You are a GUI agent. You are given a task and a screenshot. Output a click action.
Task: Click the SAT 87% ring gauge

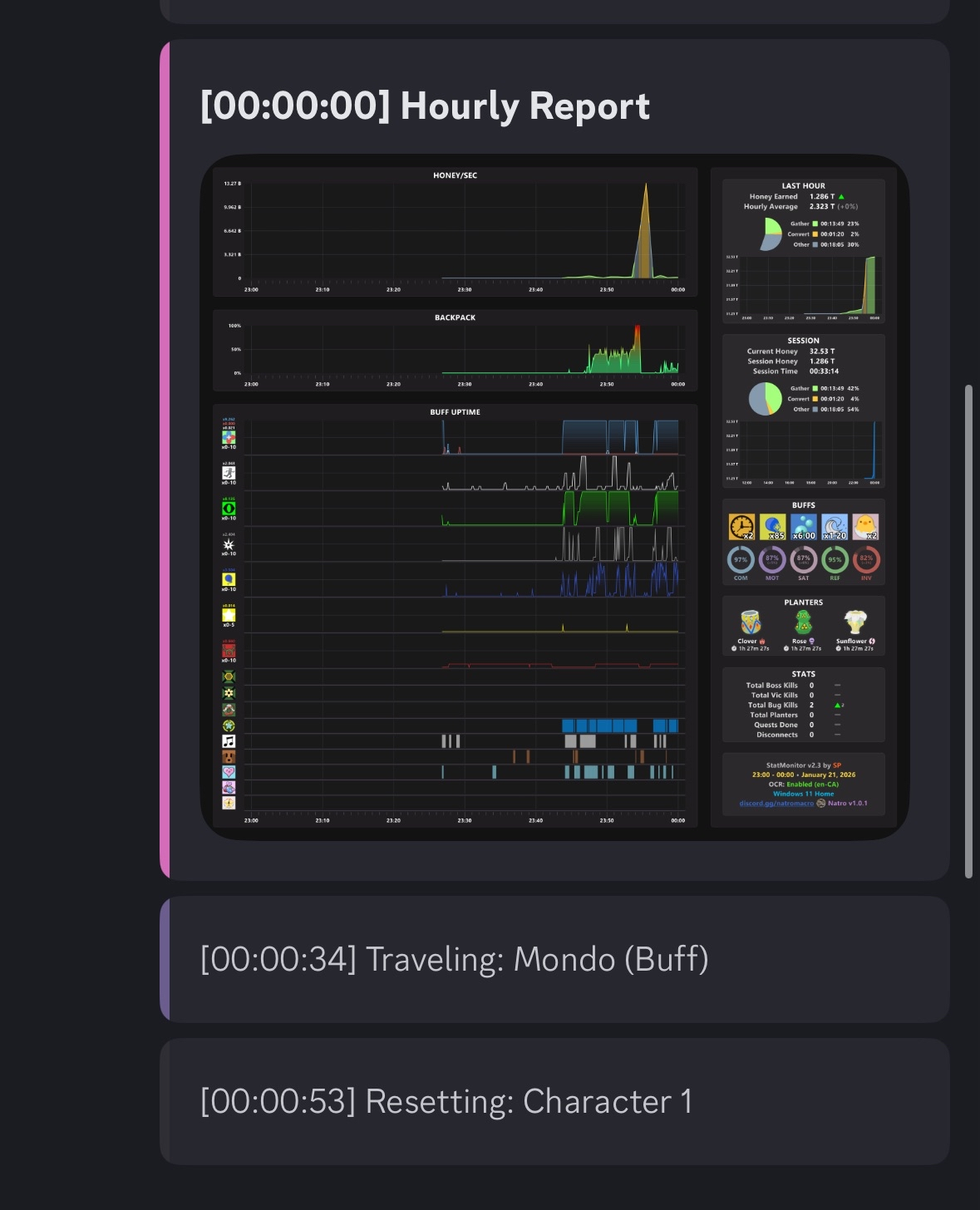pyautogui.click(x=804, y=560)
